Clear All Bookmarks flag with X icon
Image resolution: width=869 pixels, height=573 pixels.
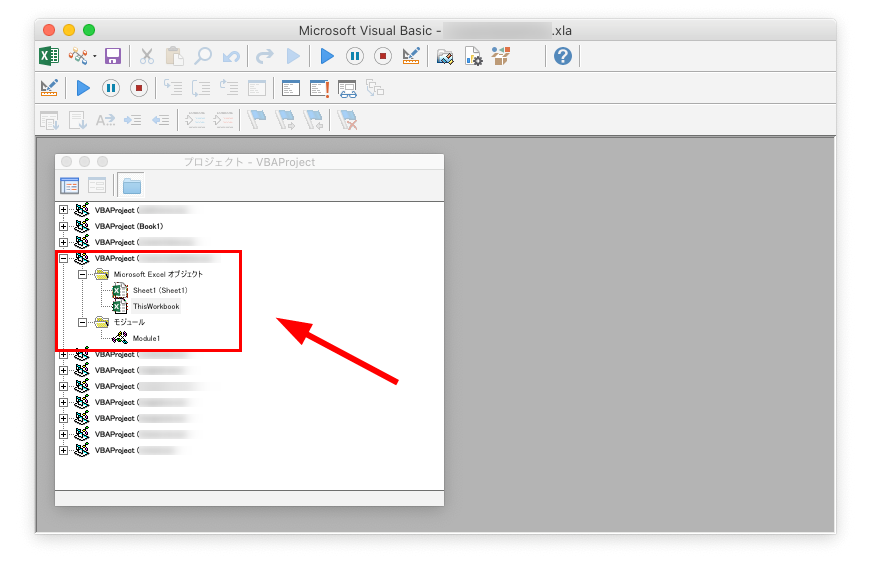(x=347, y=120)
